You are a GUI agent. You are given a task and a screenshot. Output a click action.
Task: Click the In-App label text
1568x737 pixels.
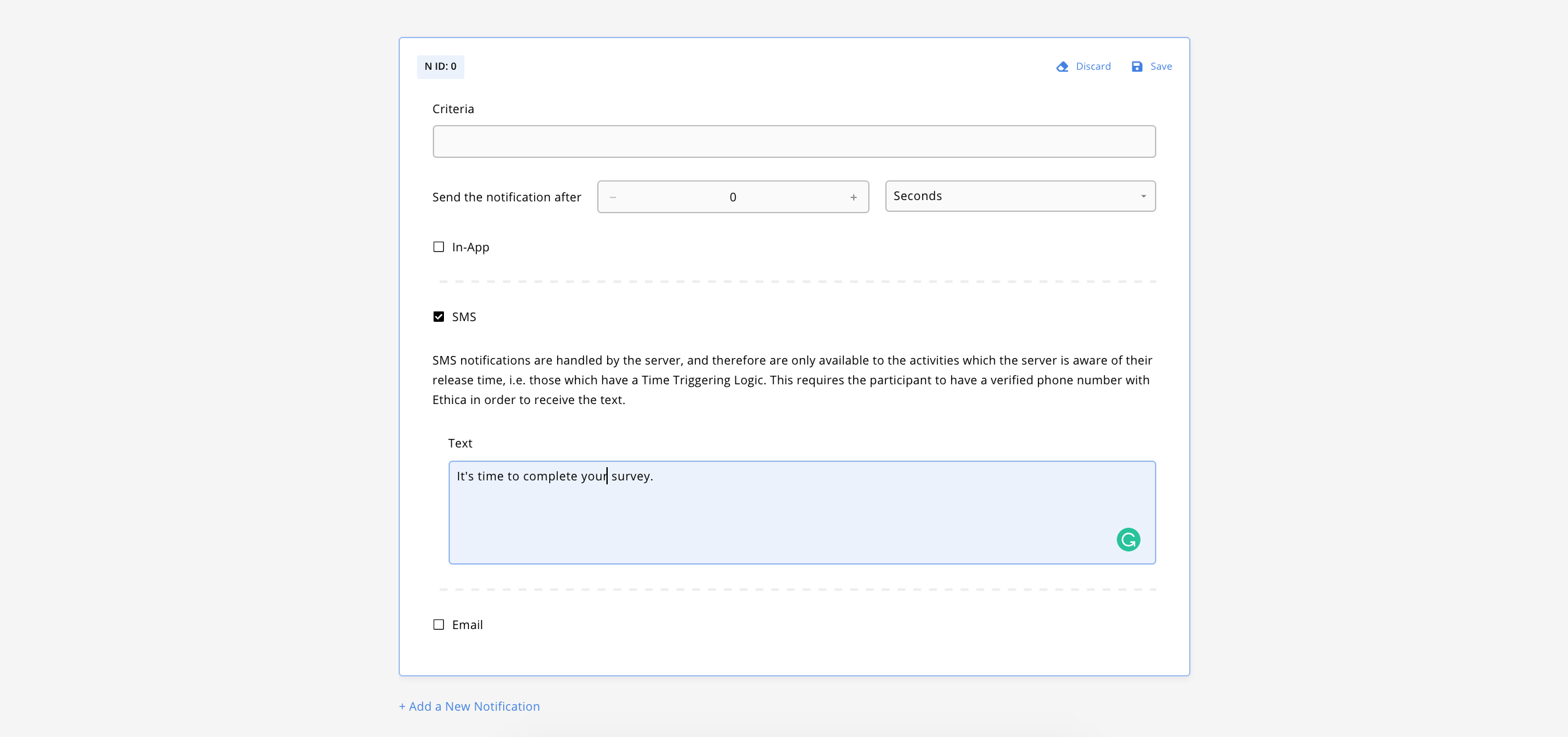tap(470, 247)
